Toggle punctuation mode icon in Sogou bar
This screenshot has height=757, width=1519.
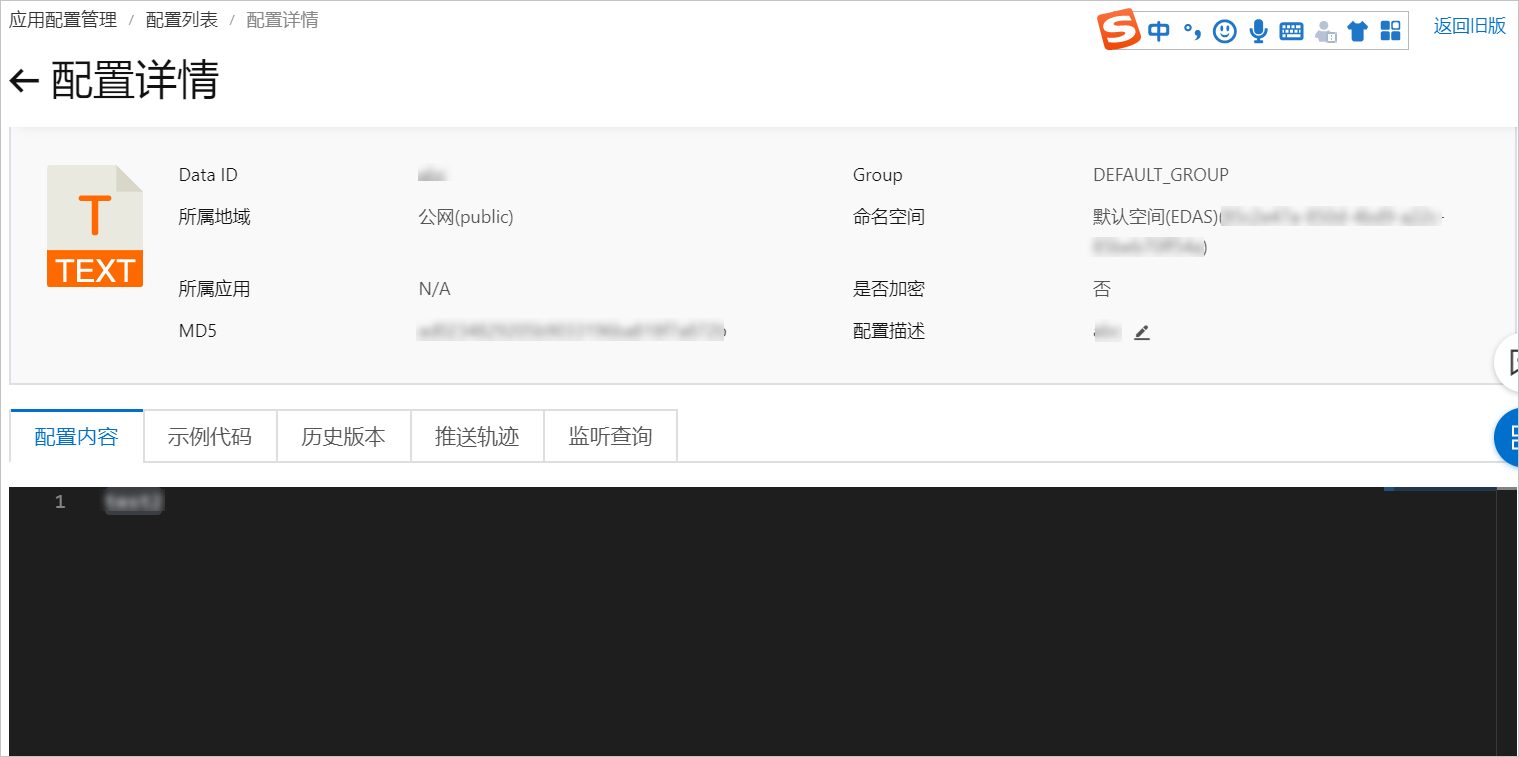1192,31
